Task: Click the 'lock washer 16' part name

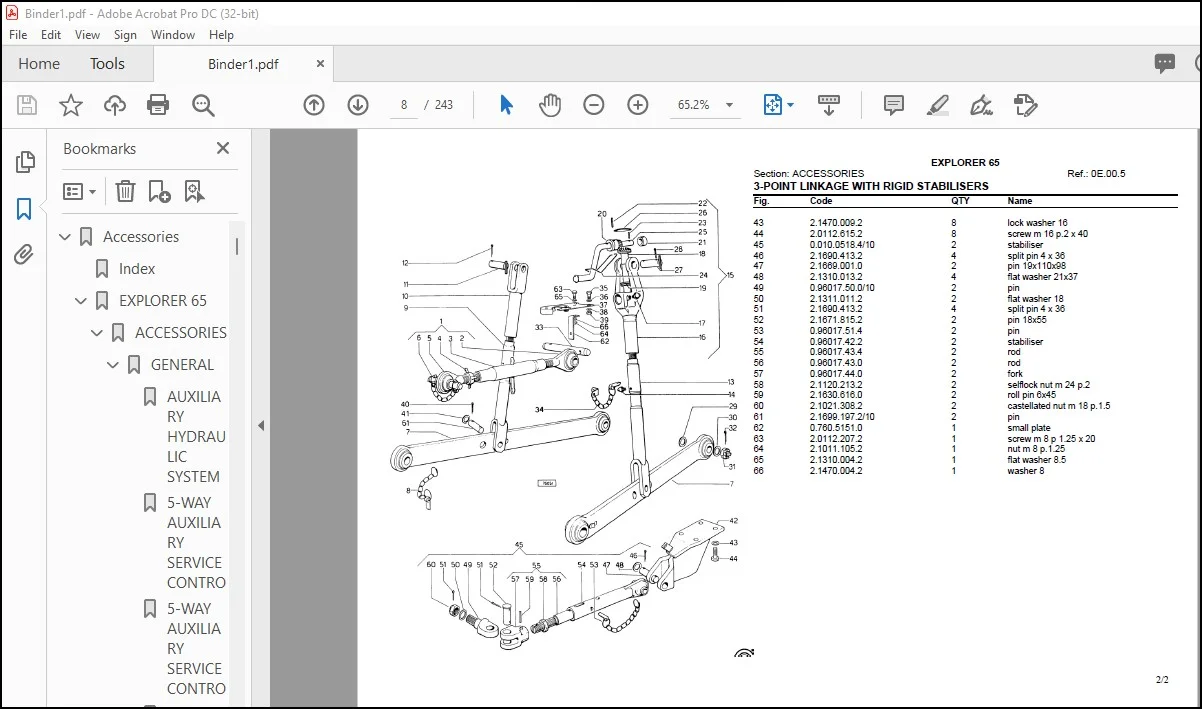Action: click(1037, 223)
